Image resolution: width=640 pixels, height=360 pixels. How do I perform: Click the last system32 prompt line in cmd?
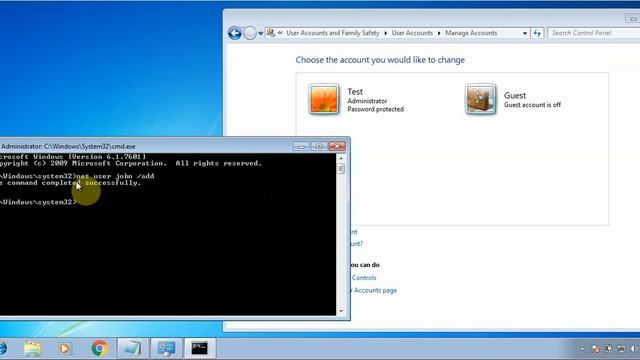pyautogui.click(x=38, y=202)
